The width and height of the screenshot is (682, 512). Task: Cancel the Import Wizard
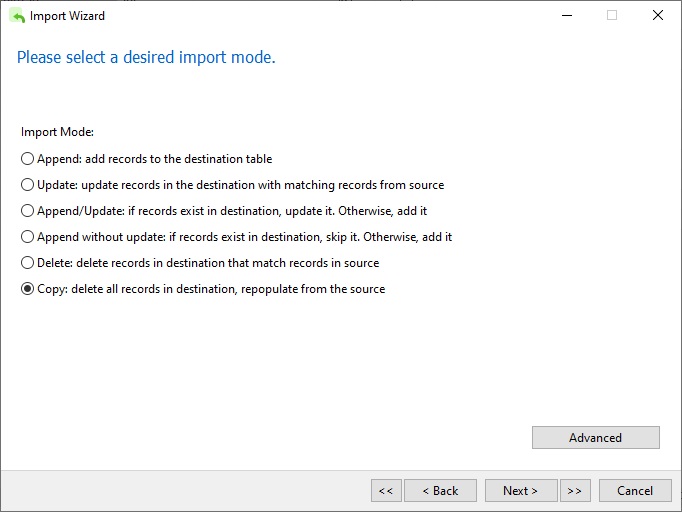click(635, 491)
